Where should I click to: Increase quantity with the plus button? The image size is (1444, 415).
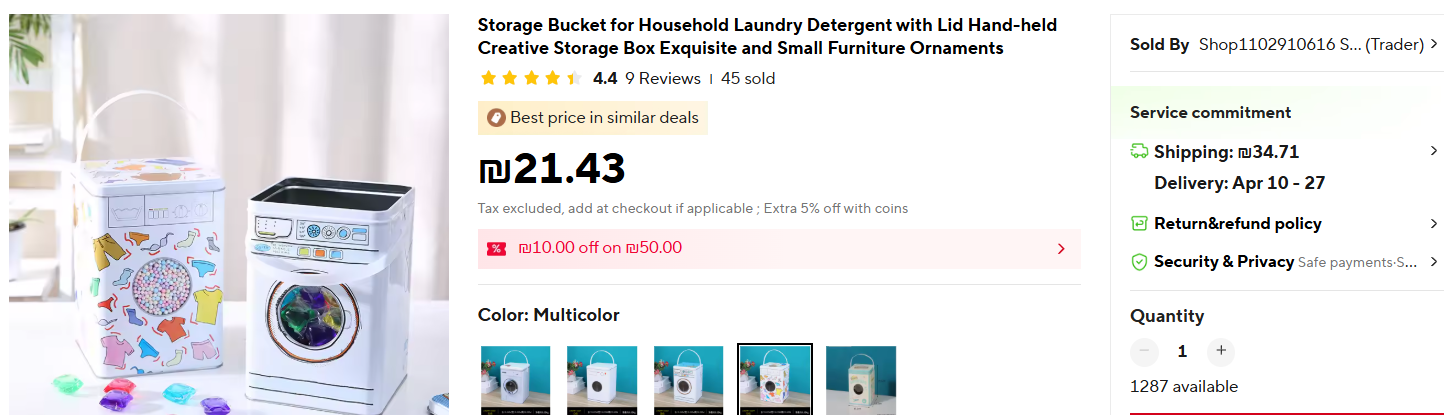(x=1220, y=351)
